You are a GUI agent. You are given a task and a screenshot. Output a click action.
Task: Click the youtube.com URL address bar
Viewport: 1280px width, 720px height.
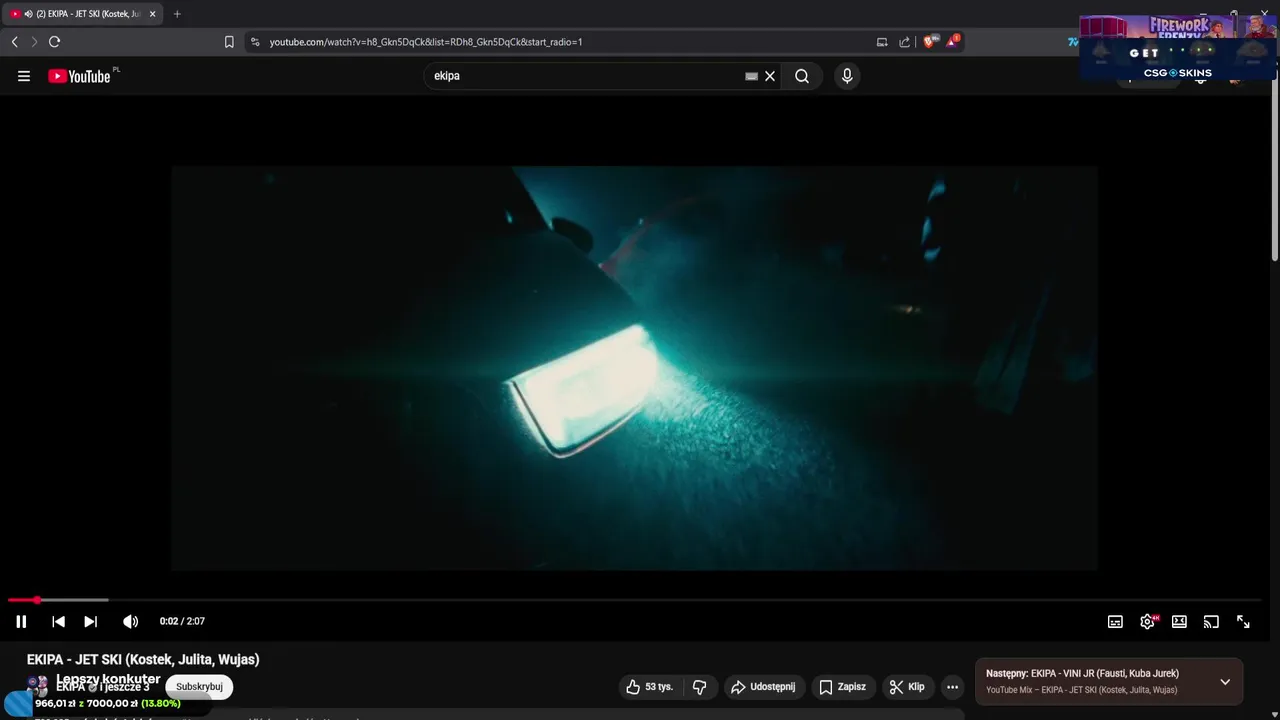426,42
